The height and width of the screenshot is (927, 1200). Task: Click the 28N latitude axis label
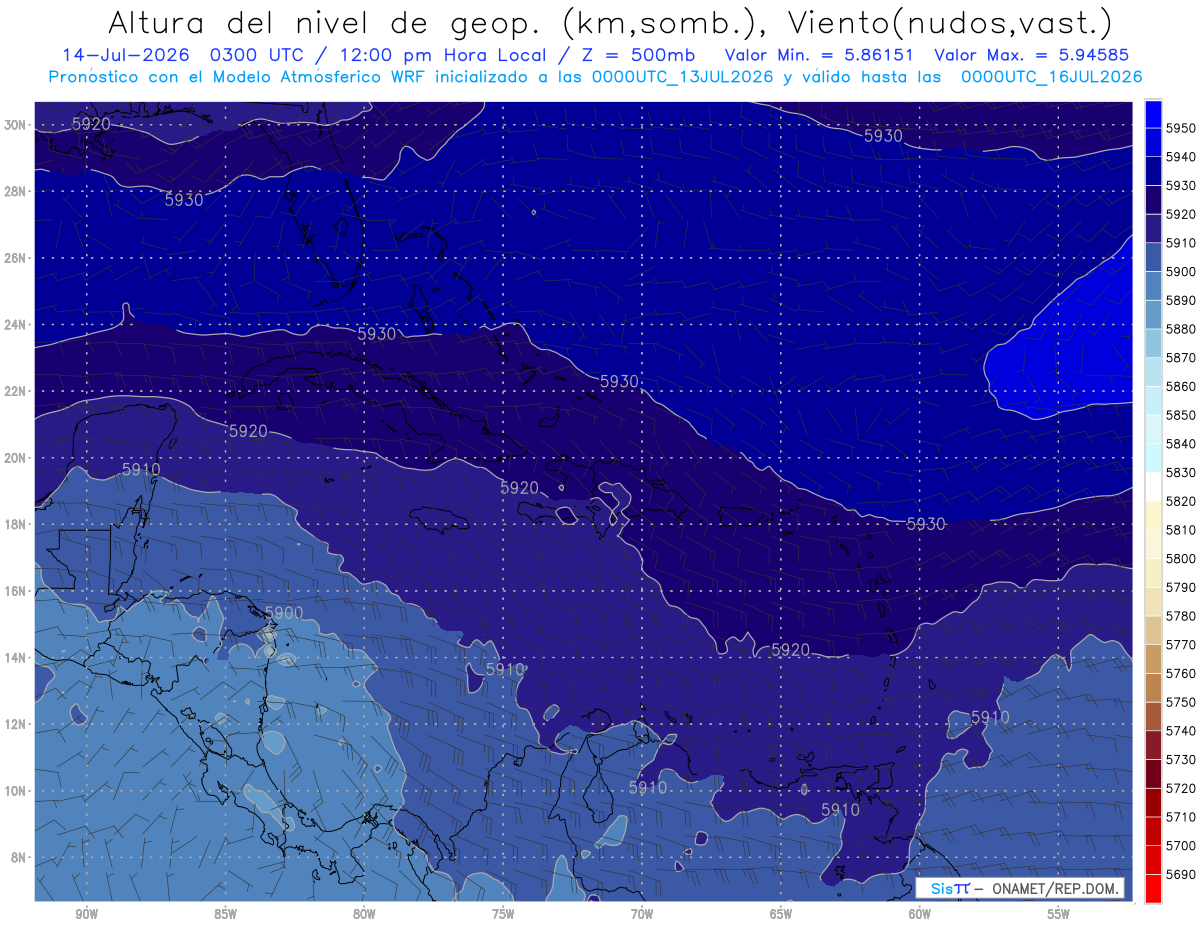tap(16, 191)
